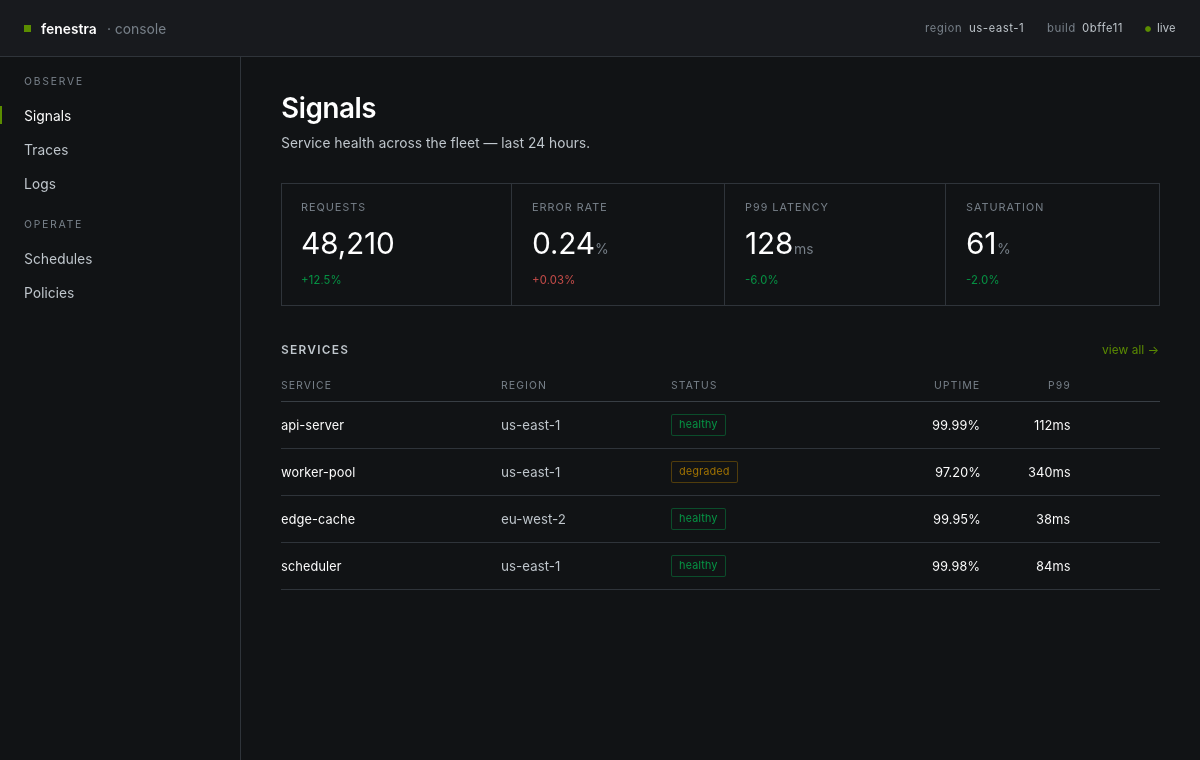Sort by the Service column header
The width and height of the screenshot is (1200, 760).
[306, 385]
